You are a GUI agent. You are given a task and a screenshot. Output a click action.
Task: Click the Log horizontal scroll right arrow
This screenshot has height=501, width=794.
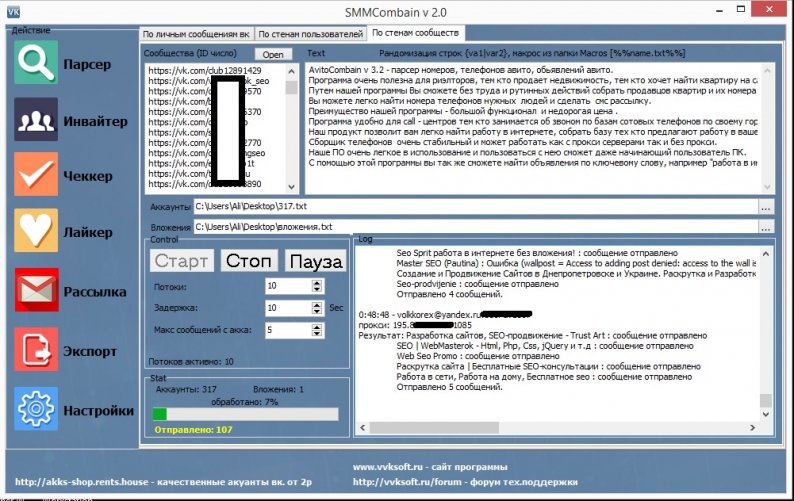(752, 428)
